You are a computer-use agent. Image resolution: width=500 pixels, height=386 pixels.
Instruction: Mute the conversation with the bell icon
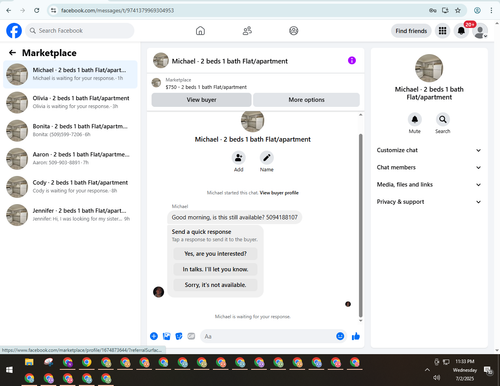coord(415,119)
